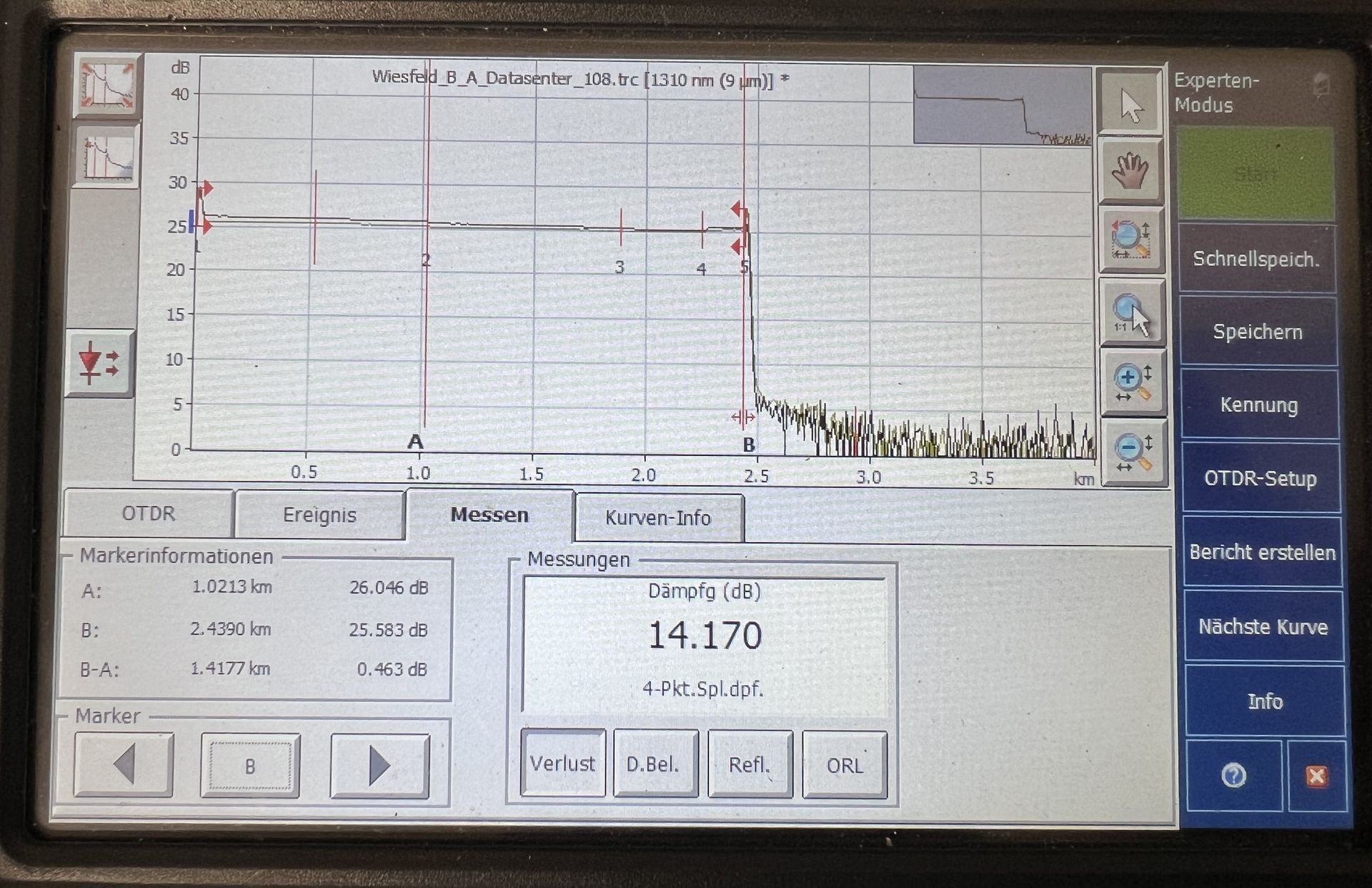
Task: Open the Ereignis tab
Action: tap(319, 515)
